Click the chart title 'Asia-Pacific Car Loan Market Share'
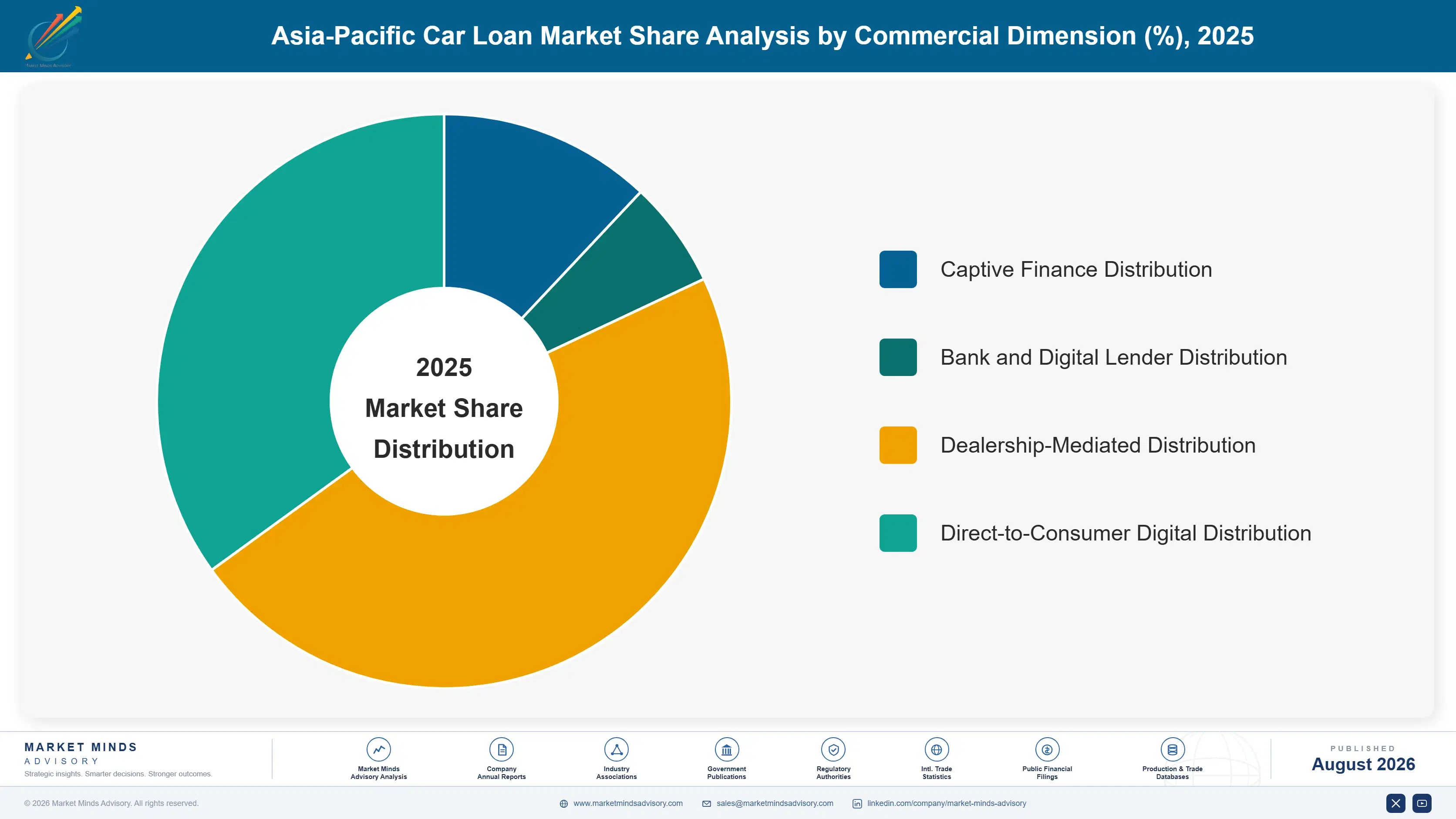1456x819 pixels. (762, 36)
